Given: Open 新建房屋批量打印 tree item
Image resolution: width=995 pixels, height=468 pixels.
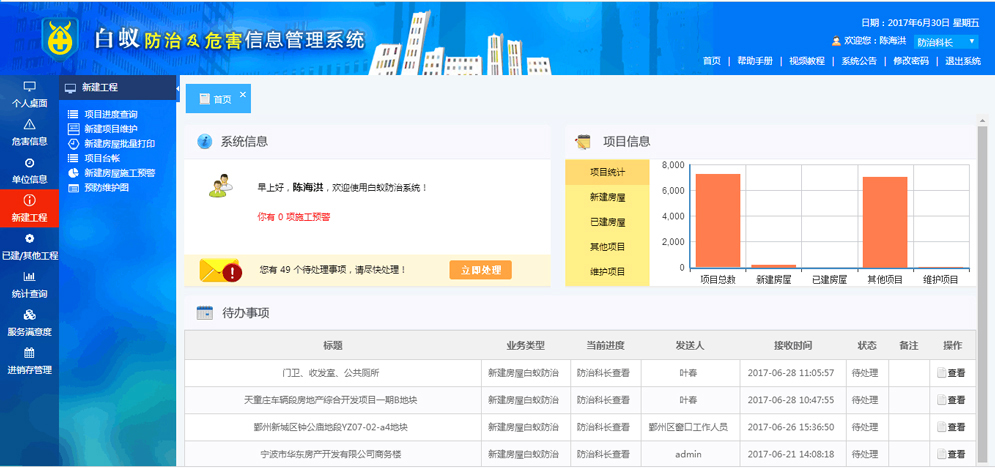Looking at the screenshot, I should tap(118, 144).
